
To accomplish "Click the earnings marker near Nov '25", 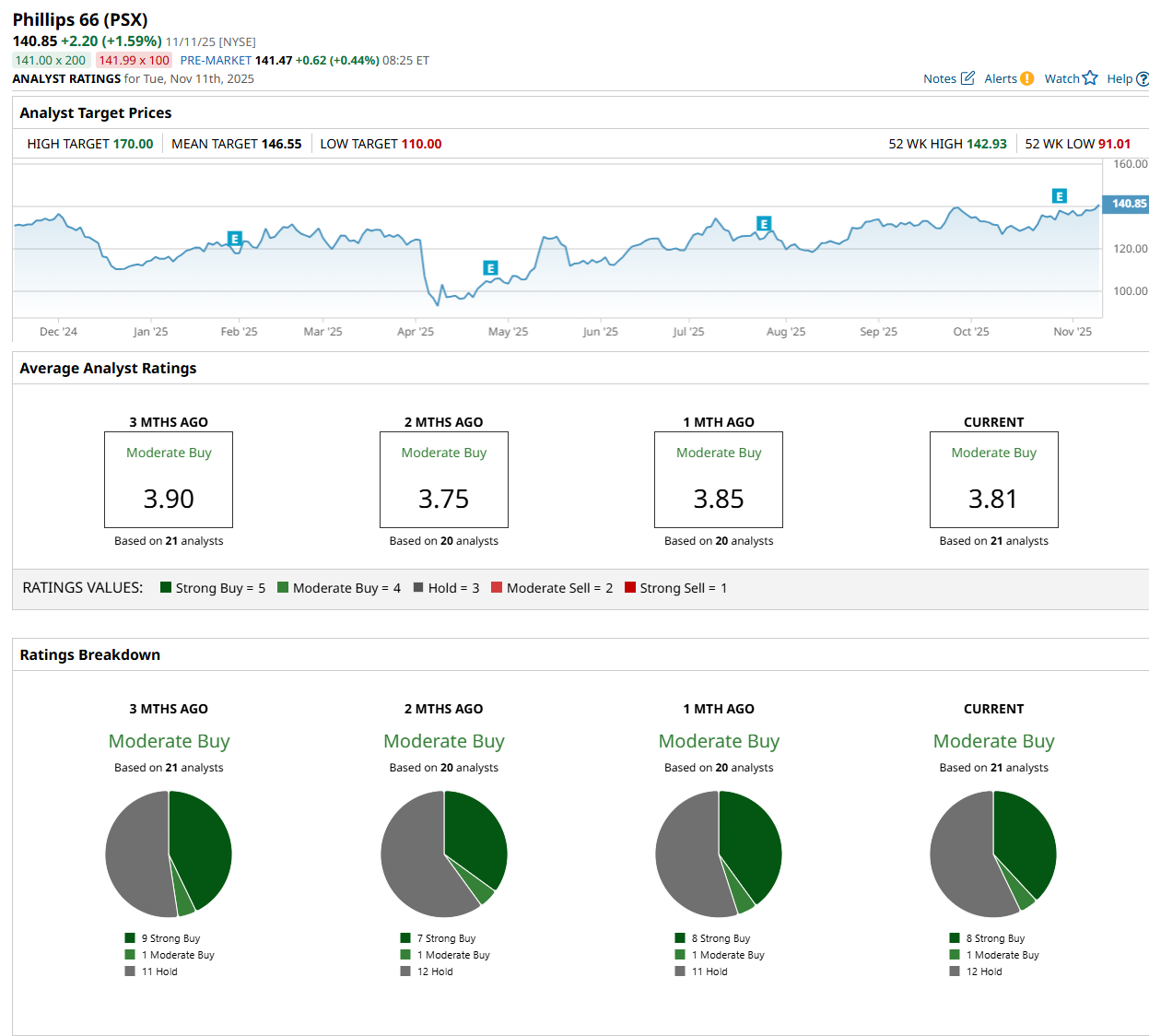I will point(1060,196).
